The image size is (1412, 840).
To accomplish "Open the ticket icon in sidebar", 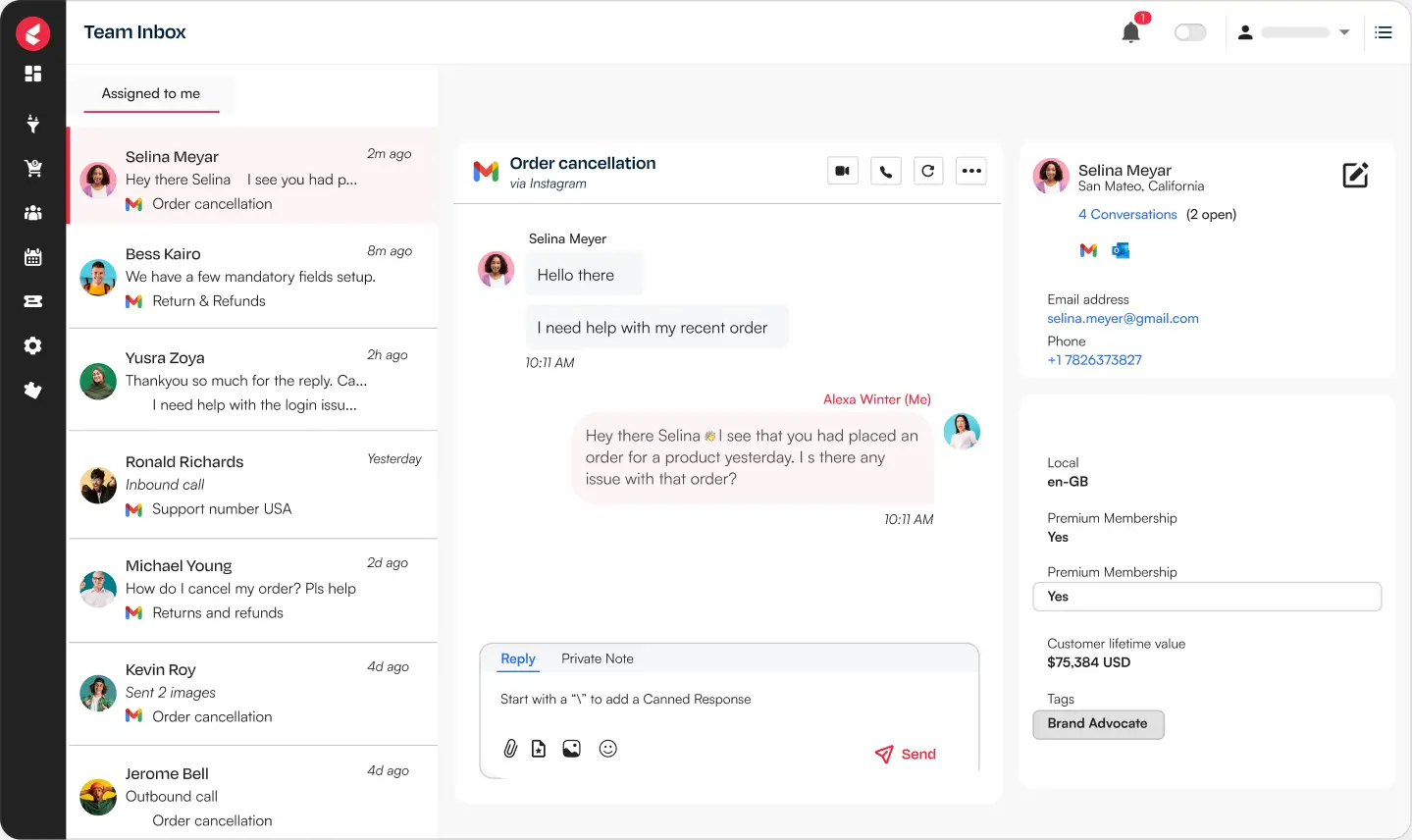I will coord(33,301).
